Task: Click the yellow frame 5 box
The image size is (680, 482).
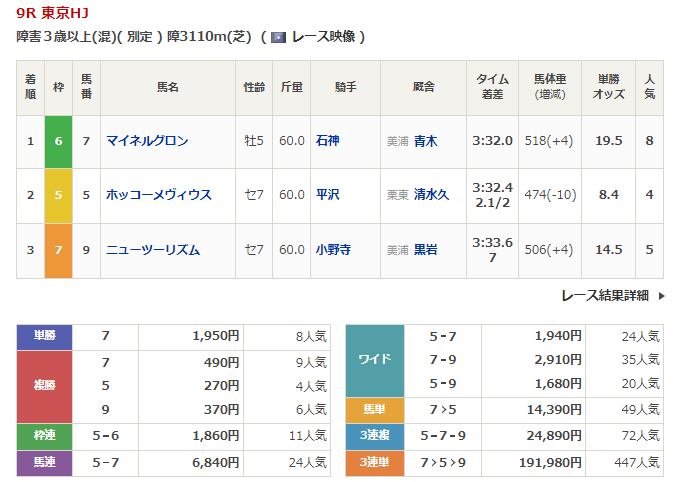Action: (x=58, y=195)
